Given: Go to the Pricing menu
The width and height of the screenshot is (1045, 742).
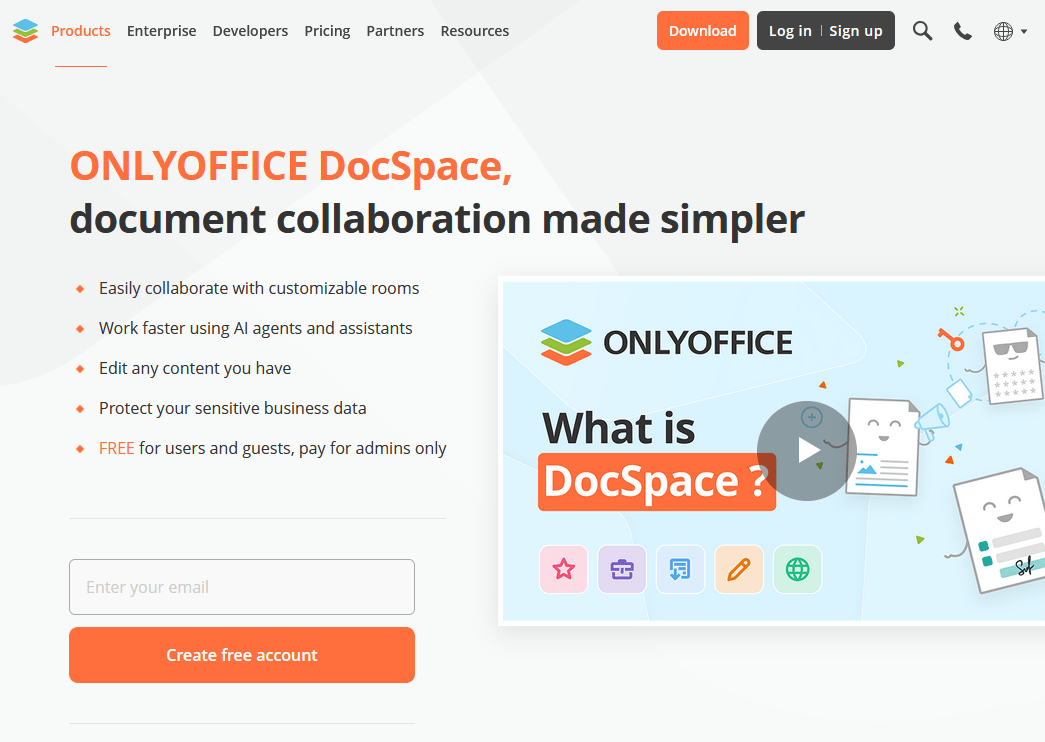Looking at the screenshot, I should pyautogui.click(x=327, y=31).
